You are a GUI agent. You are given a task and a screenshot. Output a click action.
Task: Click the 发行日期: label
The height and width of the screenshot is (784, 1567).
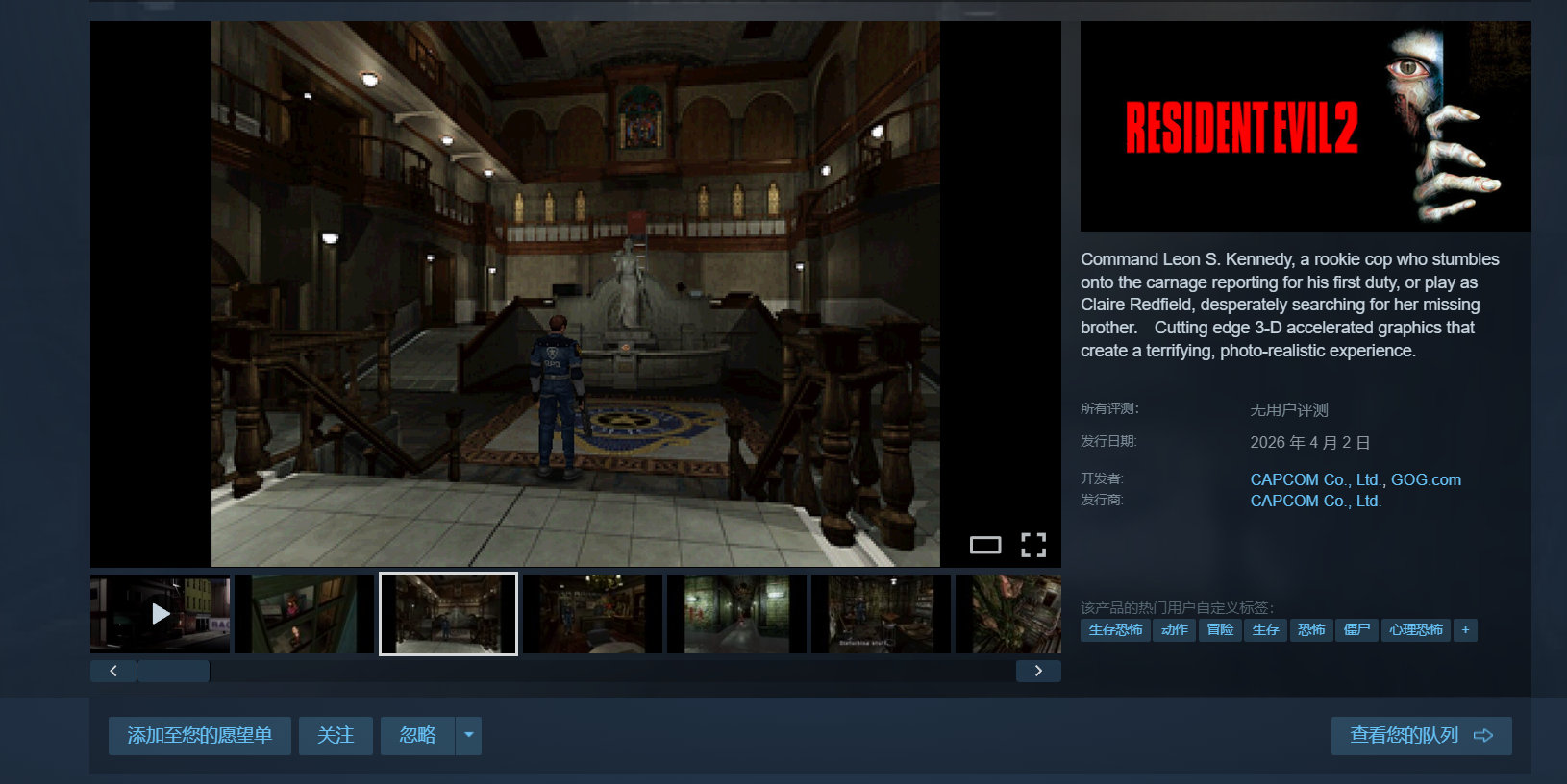coord(1108,441)
